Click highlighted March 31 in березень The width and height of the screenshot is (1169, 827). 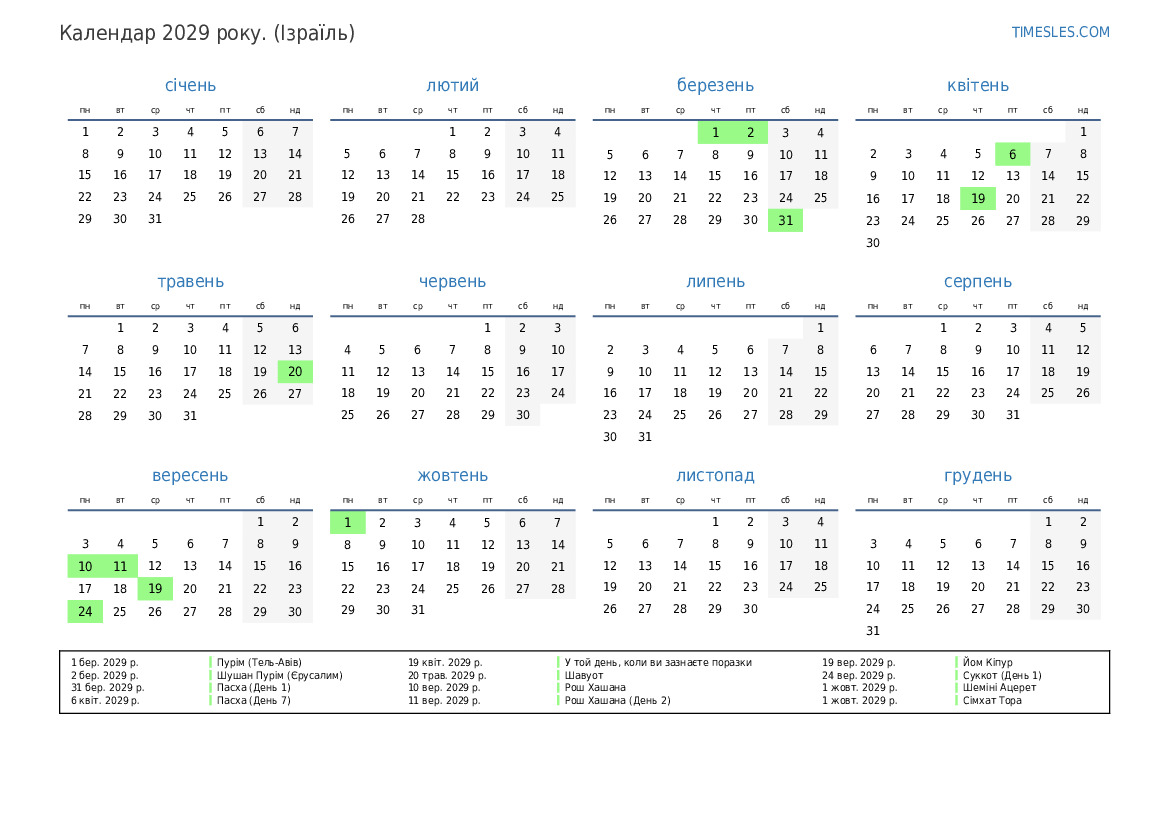785,220
